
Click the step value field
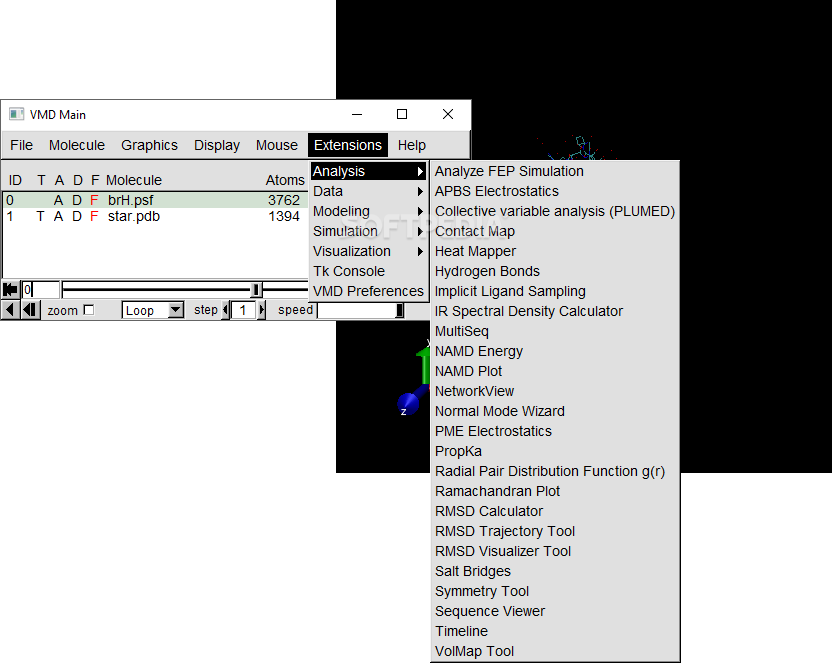pos(243,310)
